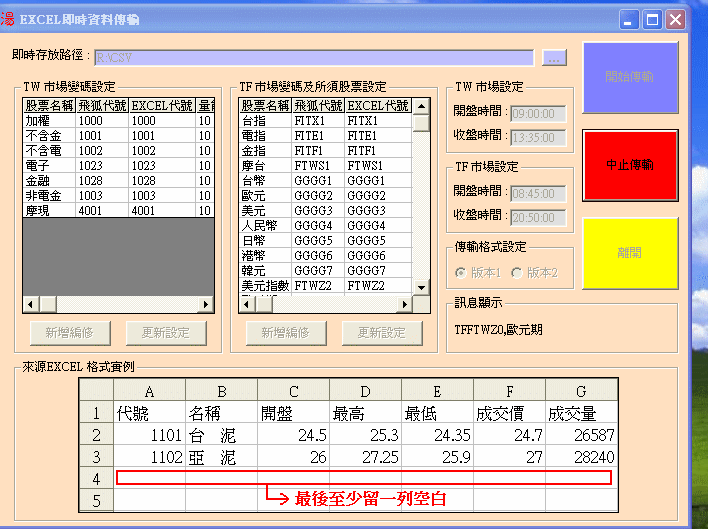
Task: Click the 4001 cell in TW EXCEL代號 column
Action: coord(163,210)
